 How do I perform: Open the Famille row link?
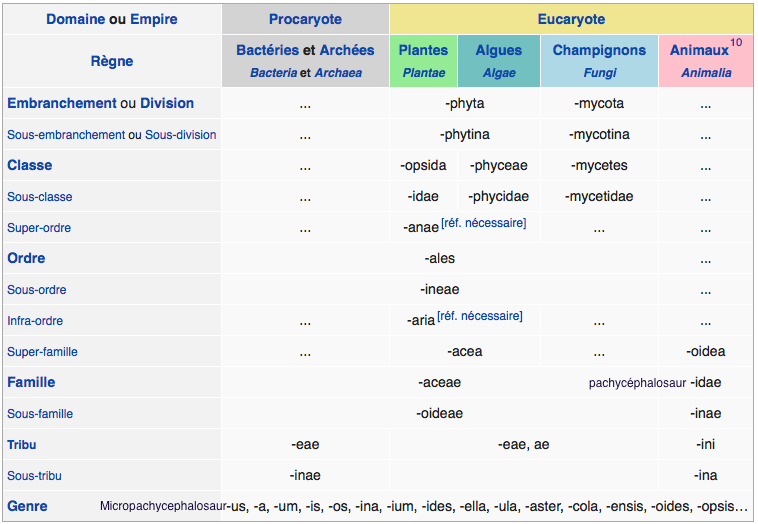tap(31, 382)
